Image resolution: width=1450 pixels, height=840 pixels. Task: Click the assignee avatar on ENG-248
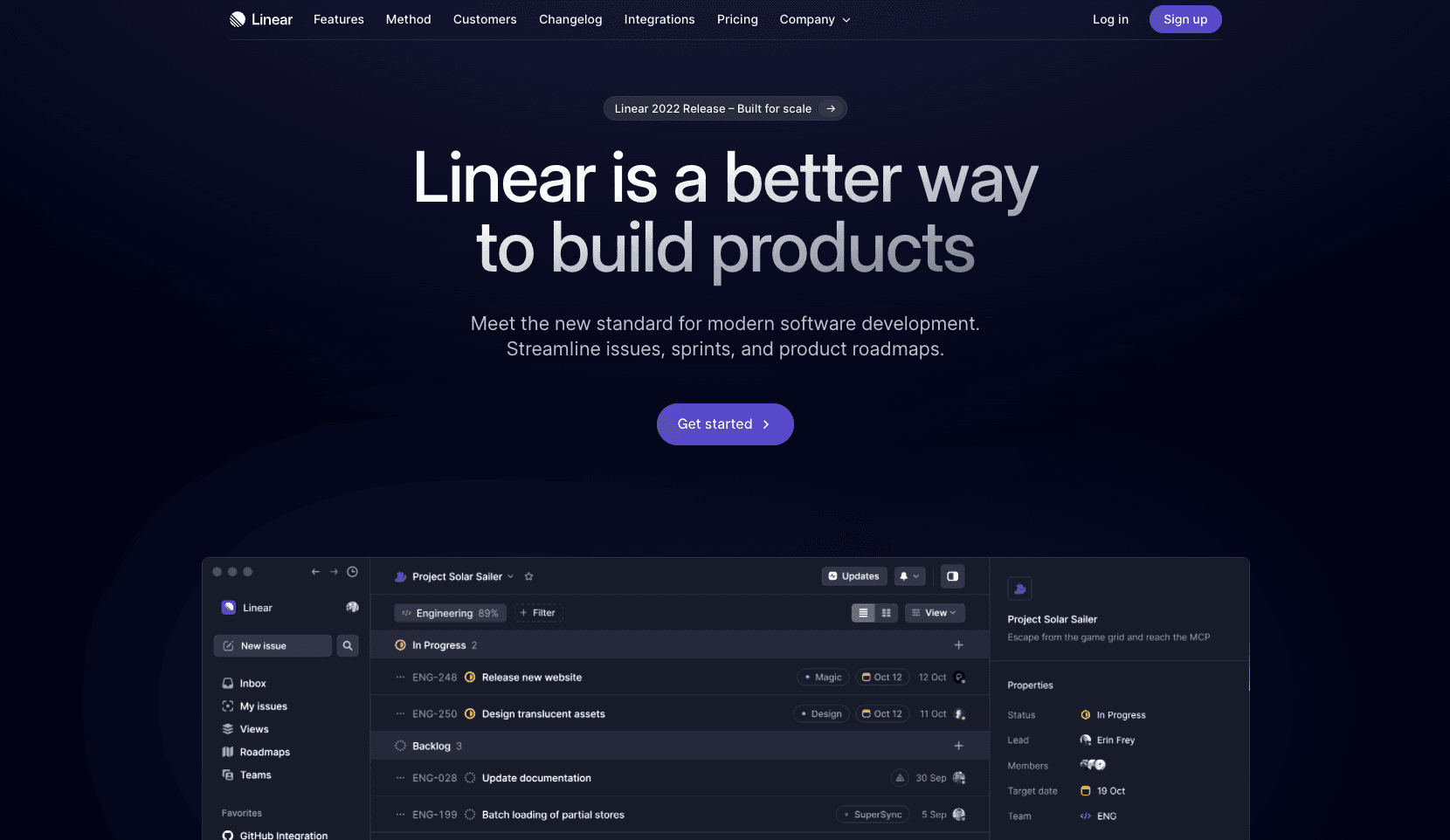959,678
